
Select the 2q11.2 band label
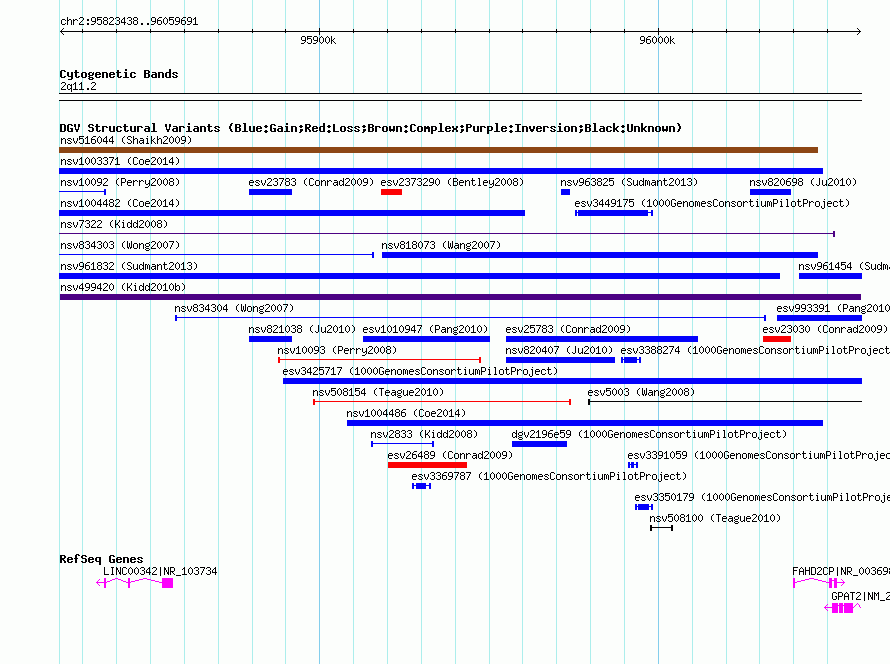[78, 86]
